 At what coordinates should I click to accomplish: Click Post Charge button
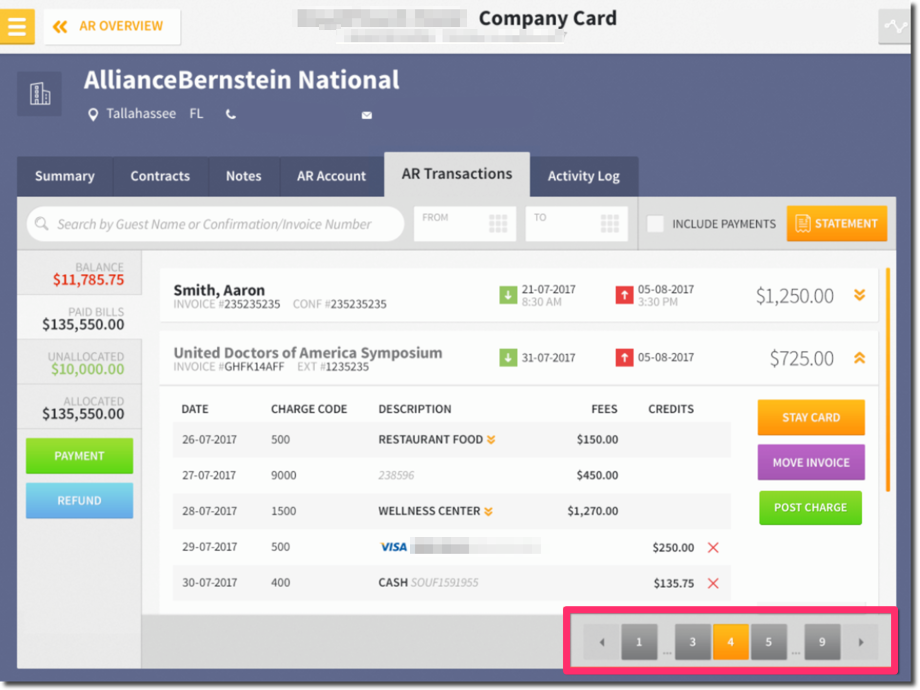coord(810,508)
